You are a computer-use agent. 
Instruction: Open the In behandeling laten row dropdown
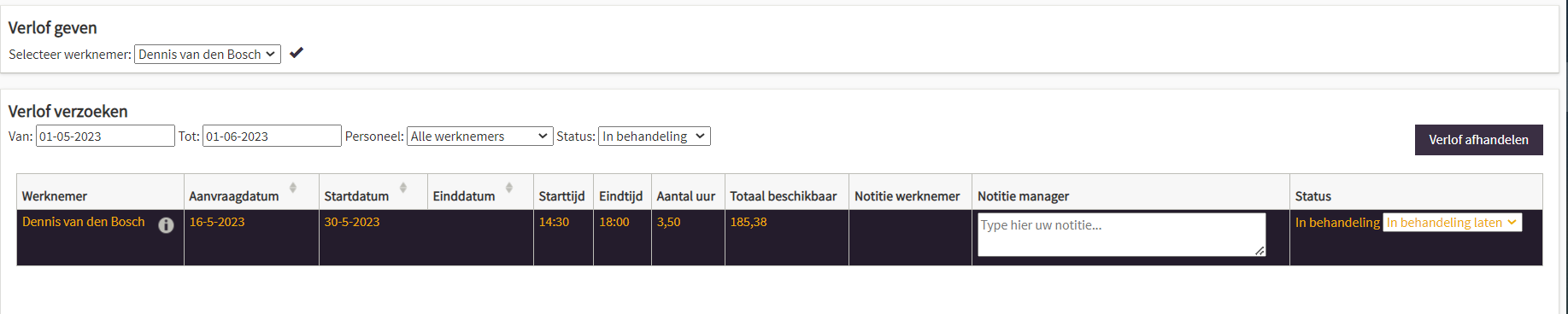click(1453, 223)
